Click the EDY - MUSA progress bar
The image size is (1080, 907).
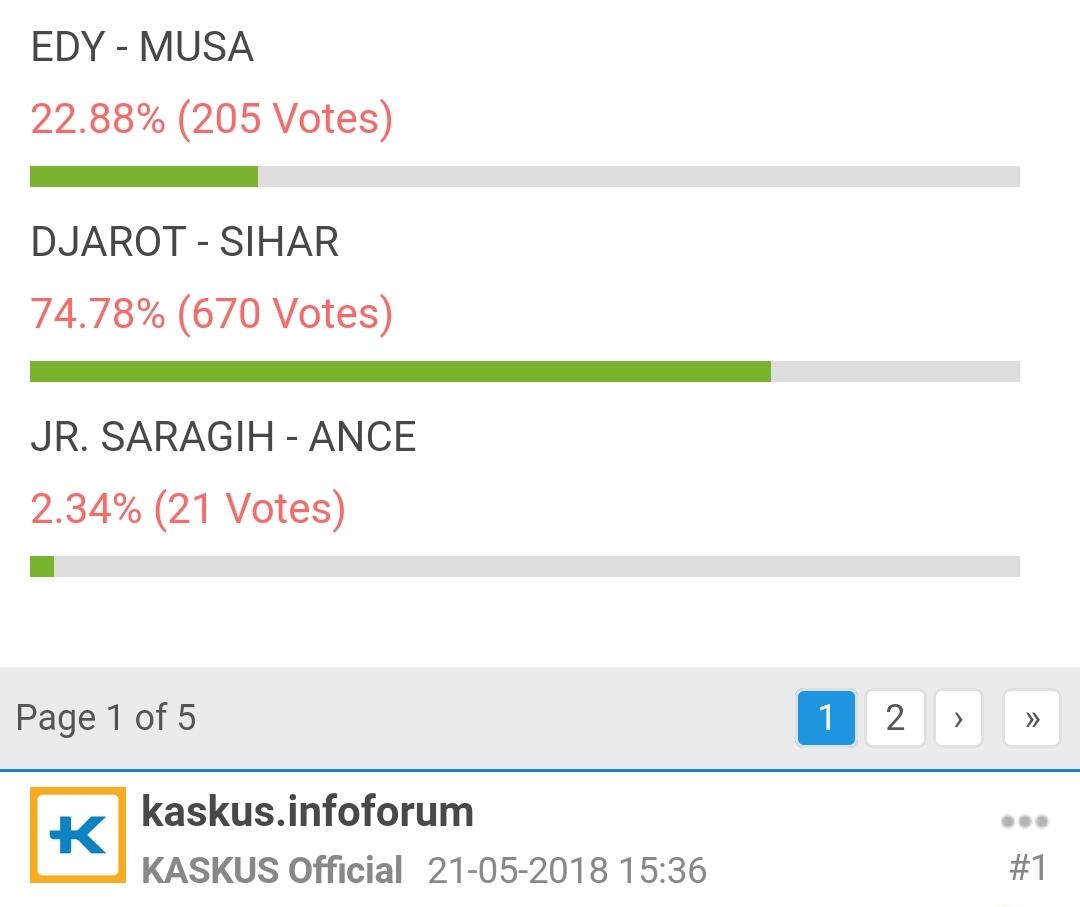(525, 176)
